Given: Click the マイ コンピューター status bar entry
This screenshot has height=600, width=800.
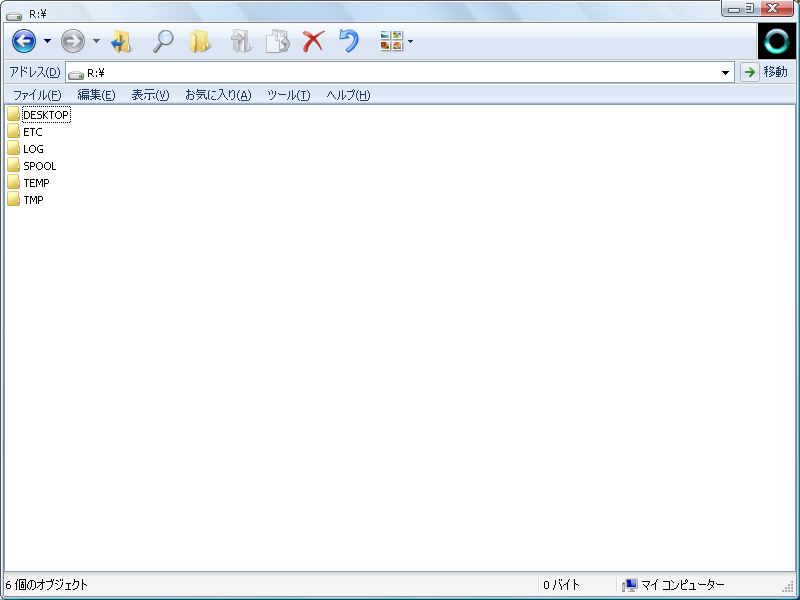Looking at the screenshot, I should tap(682, 585).
